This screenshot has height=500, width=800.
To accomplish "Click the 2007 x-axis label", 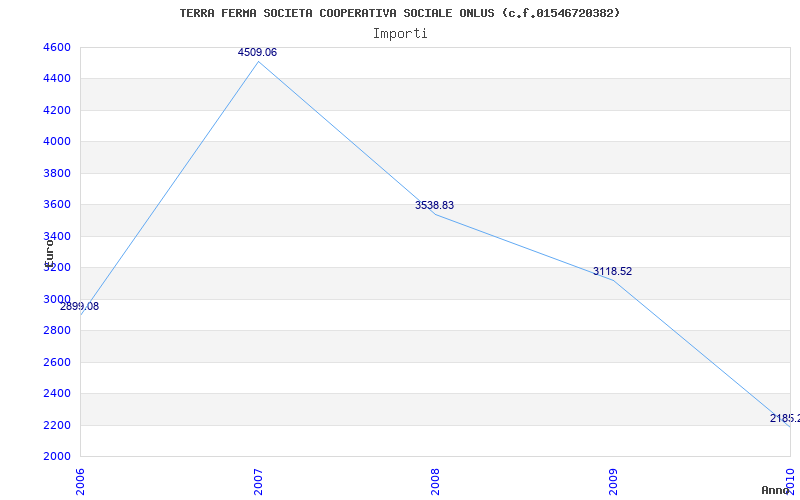I will 258,482.
